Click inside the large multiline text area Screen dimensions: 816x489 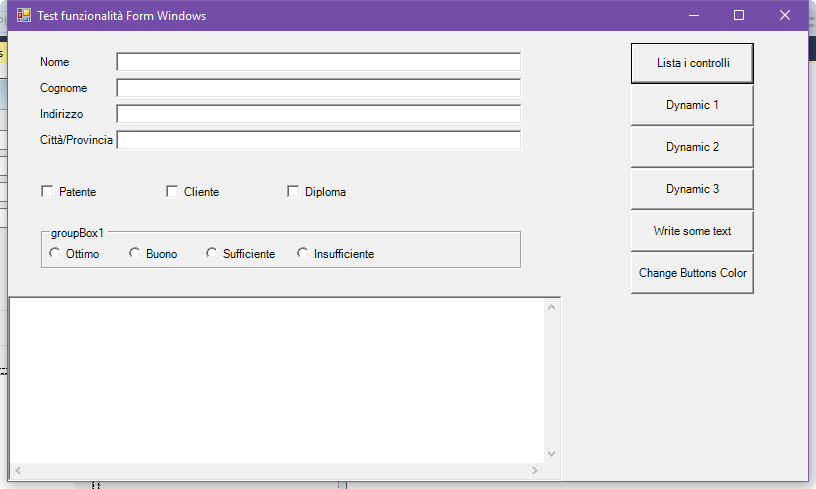click(x=276, y=380)
